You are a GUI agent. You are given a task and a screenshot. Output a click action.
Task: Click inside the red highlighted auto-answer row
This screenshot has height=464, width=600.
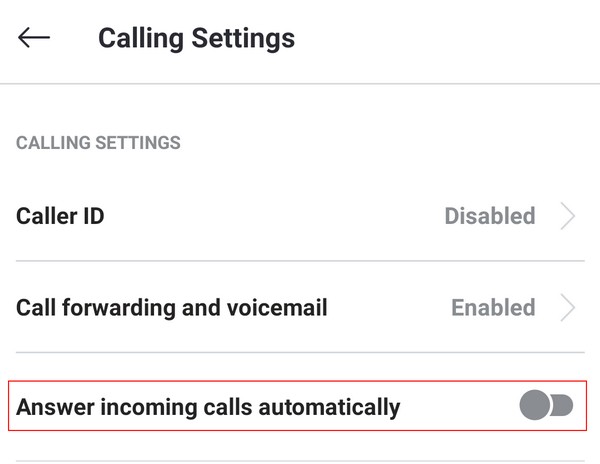tap(297, 405)
